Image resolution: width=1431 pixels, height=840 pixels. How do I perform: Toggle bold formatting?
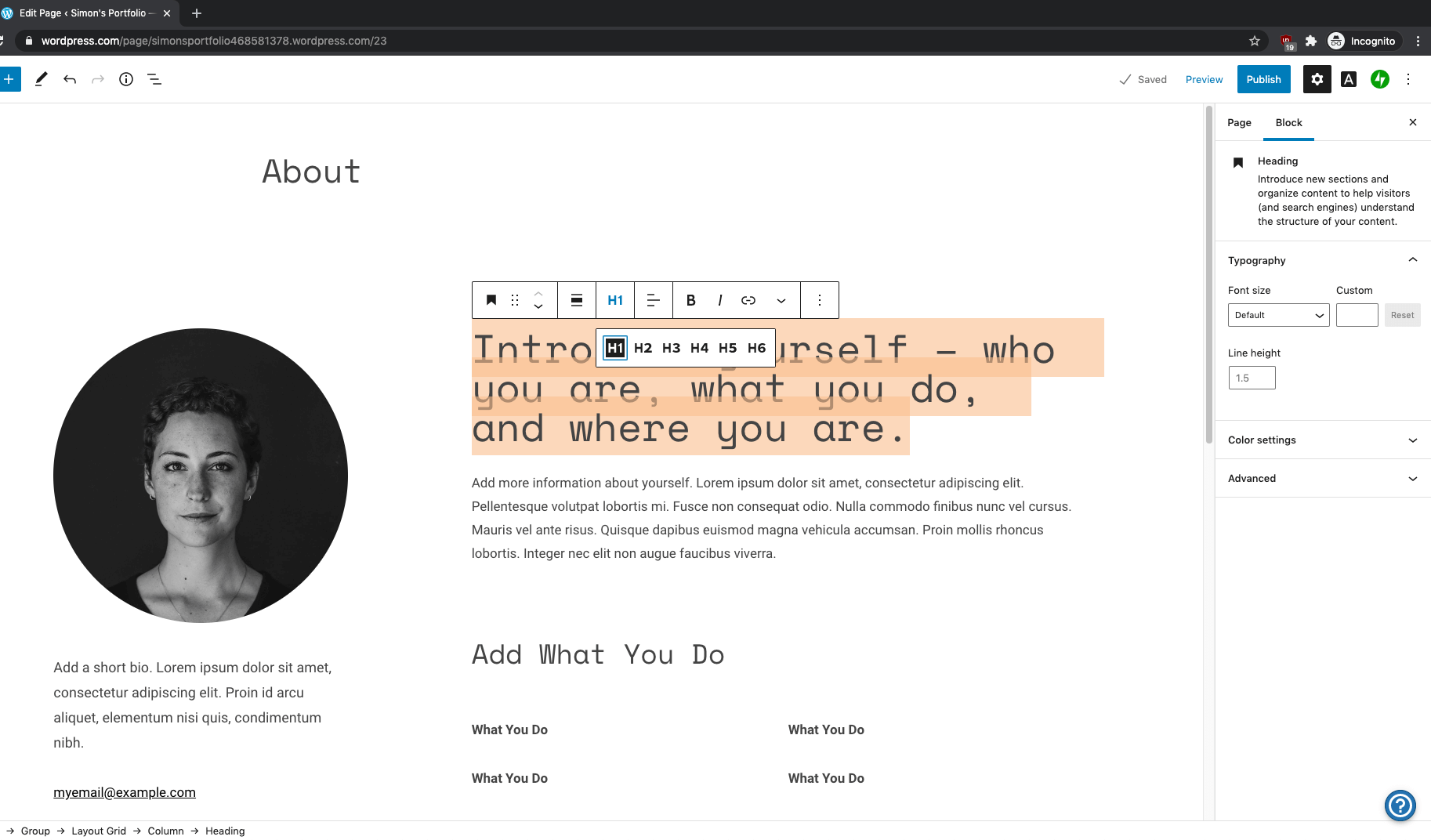[691, 300]
